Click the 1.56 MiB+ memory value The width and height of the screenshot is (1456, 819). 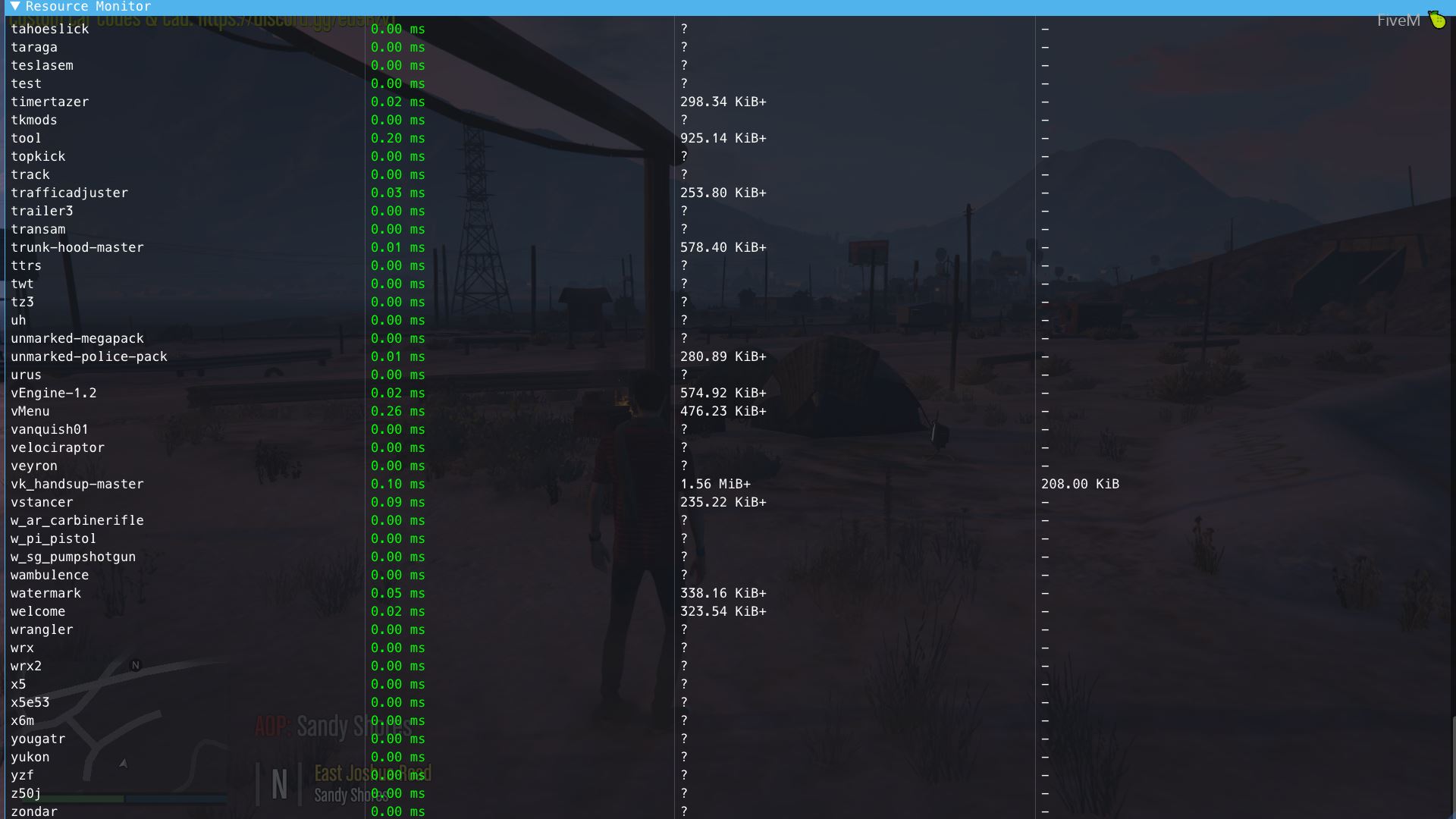[x=715, y=484]
